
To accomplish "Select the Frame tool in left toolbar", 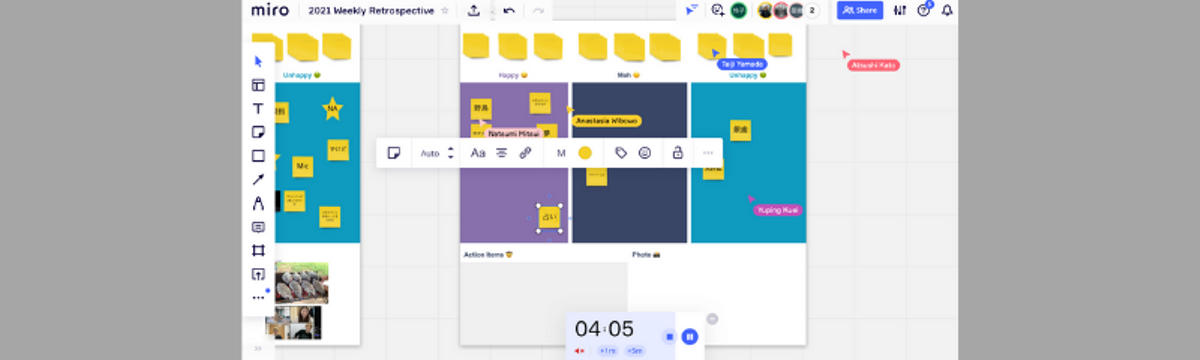I will (x=258, y=250).
